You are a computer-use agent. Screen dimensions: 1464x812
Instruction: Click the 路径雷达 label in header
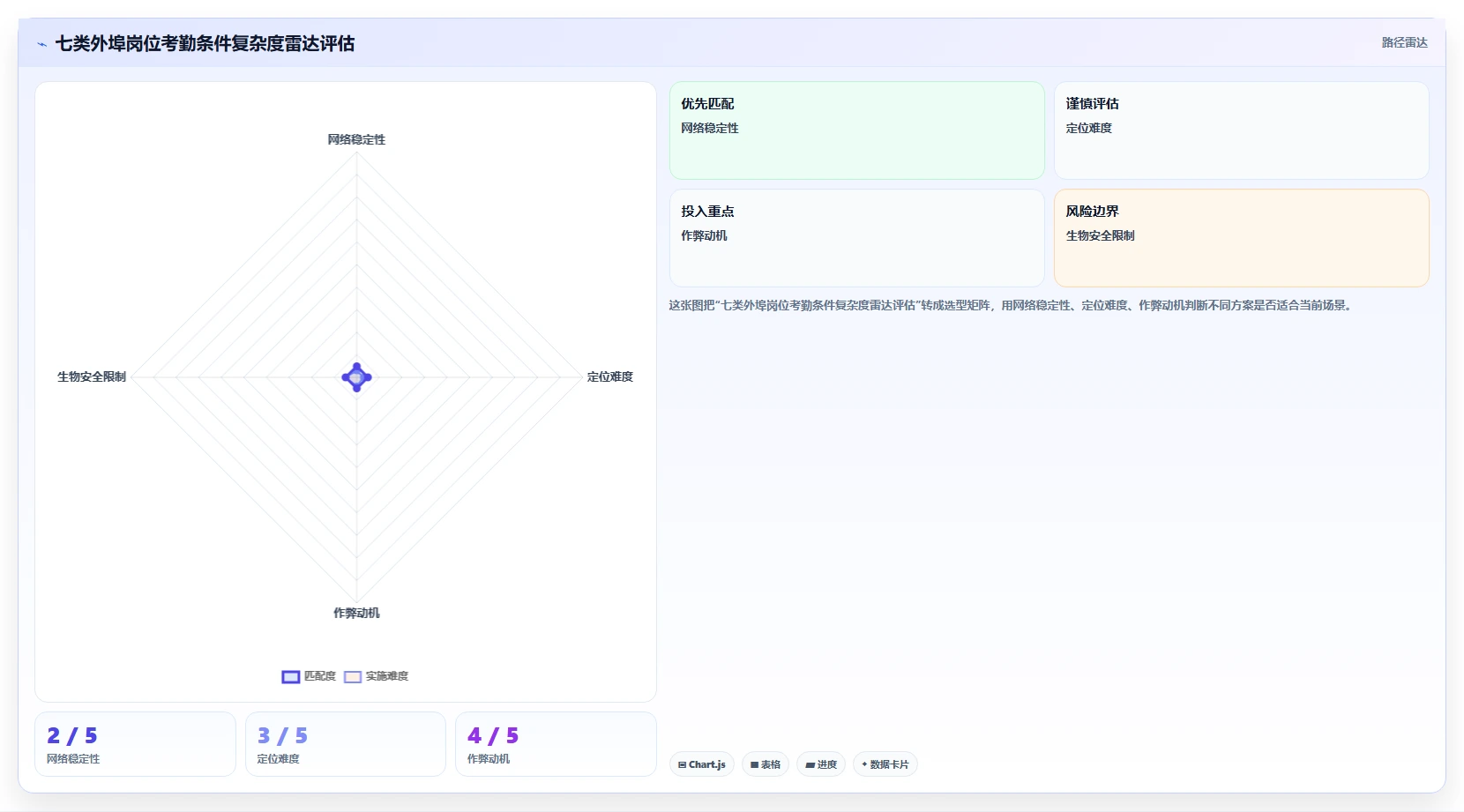click(x=1404, y=42)
